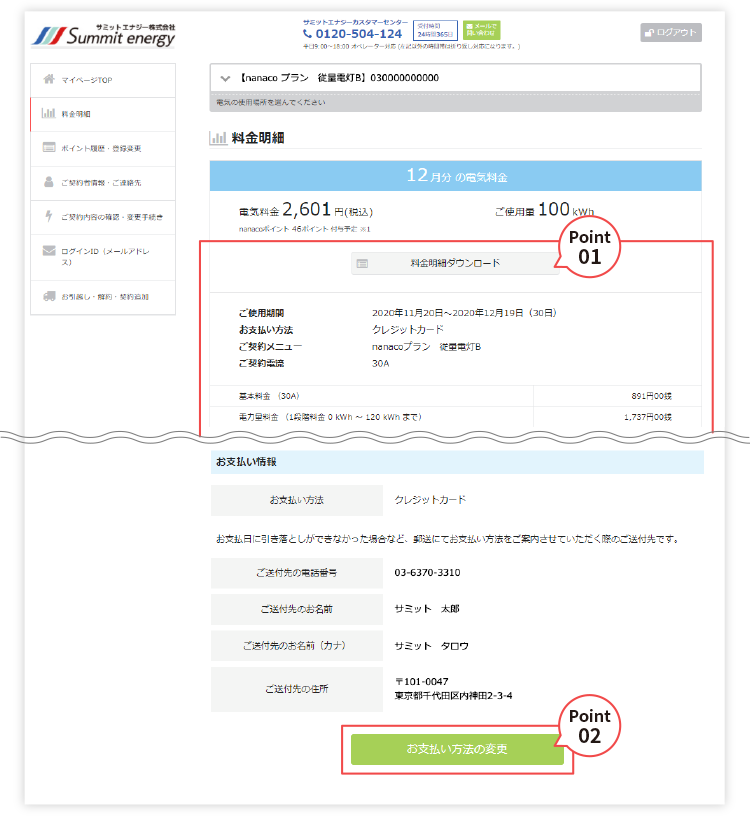The image size is (750, 816).
Task: Click the 0120-504-124 phone number
Action: tap(359, 34)
